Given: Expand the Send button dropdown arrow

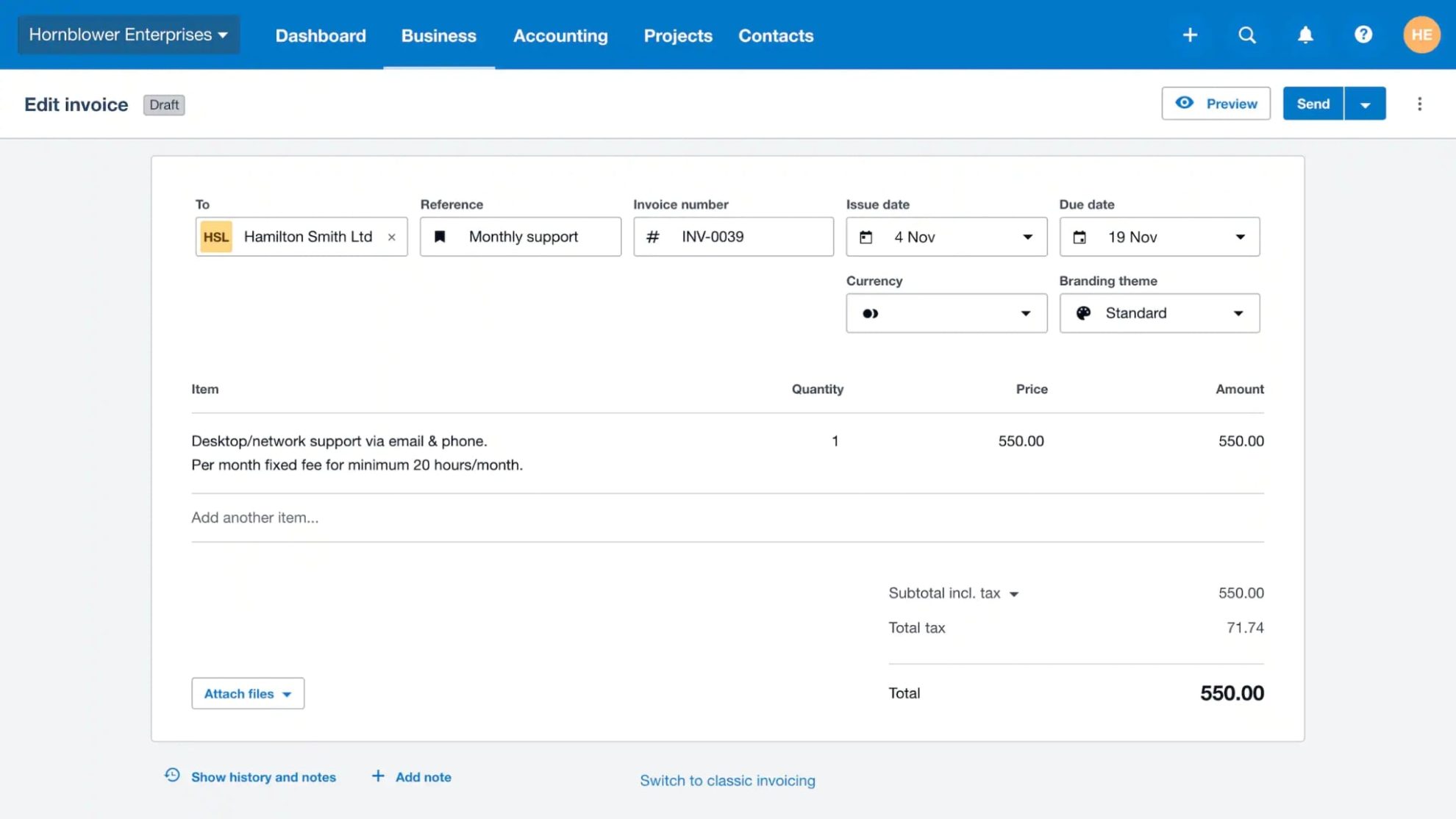Looking at the screenshot, I should click(x=1364, y=103).
